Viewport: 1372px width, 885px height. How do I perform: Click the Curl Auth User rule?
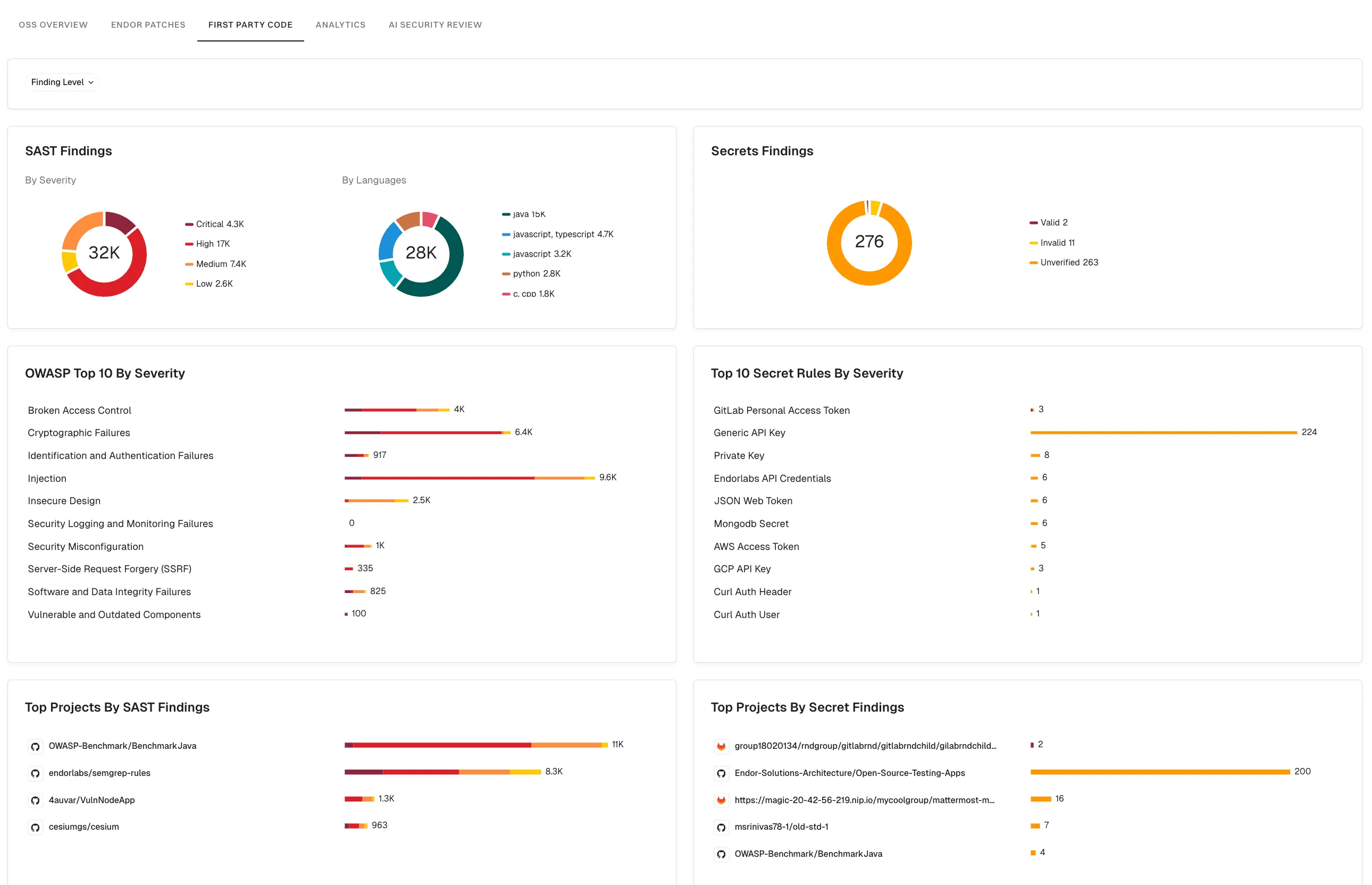pyautogui.click(x=746, y=615)
